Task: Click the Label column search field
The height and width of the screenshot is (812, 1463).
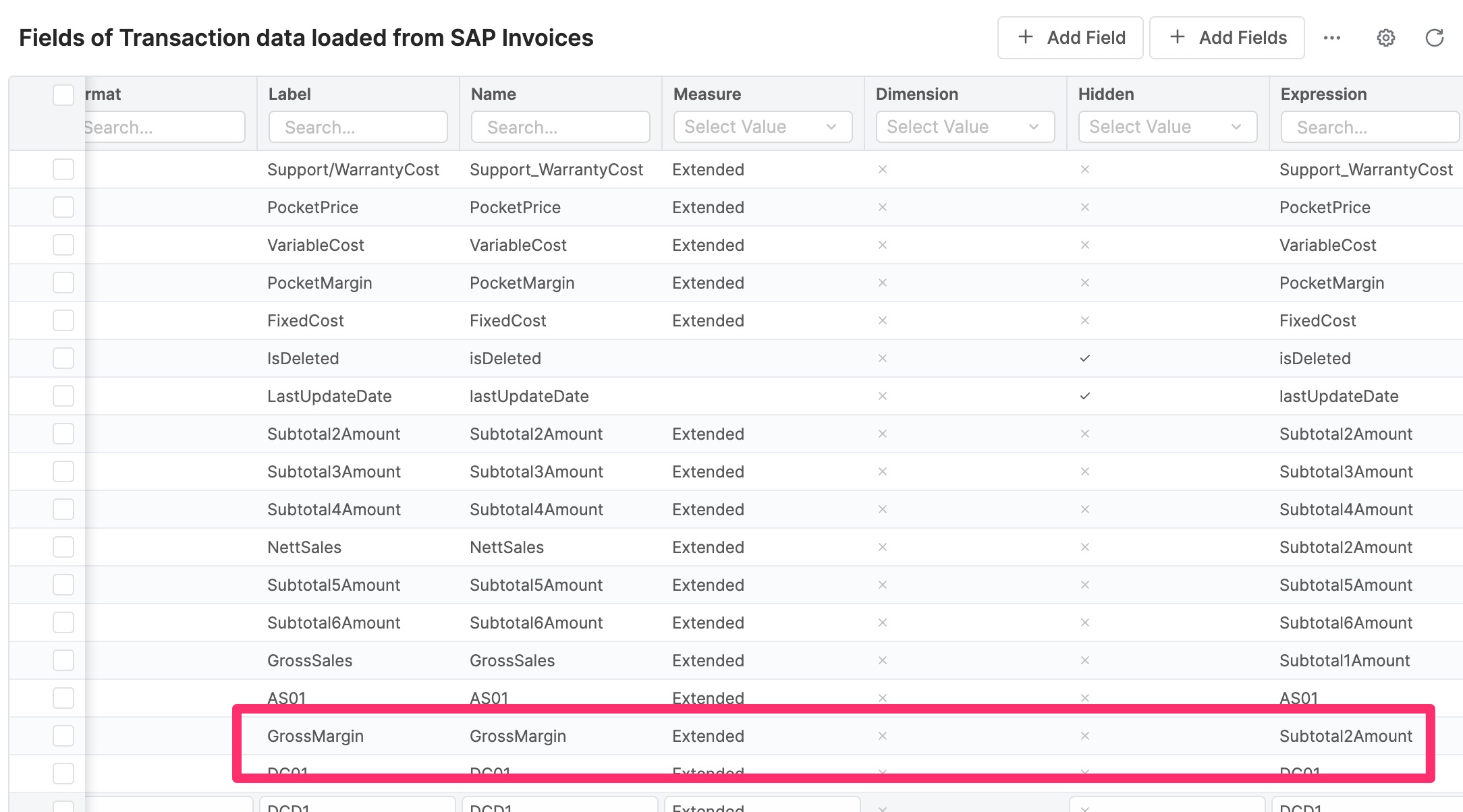Action: pyautogui.click(x=358, y=127)
